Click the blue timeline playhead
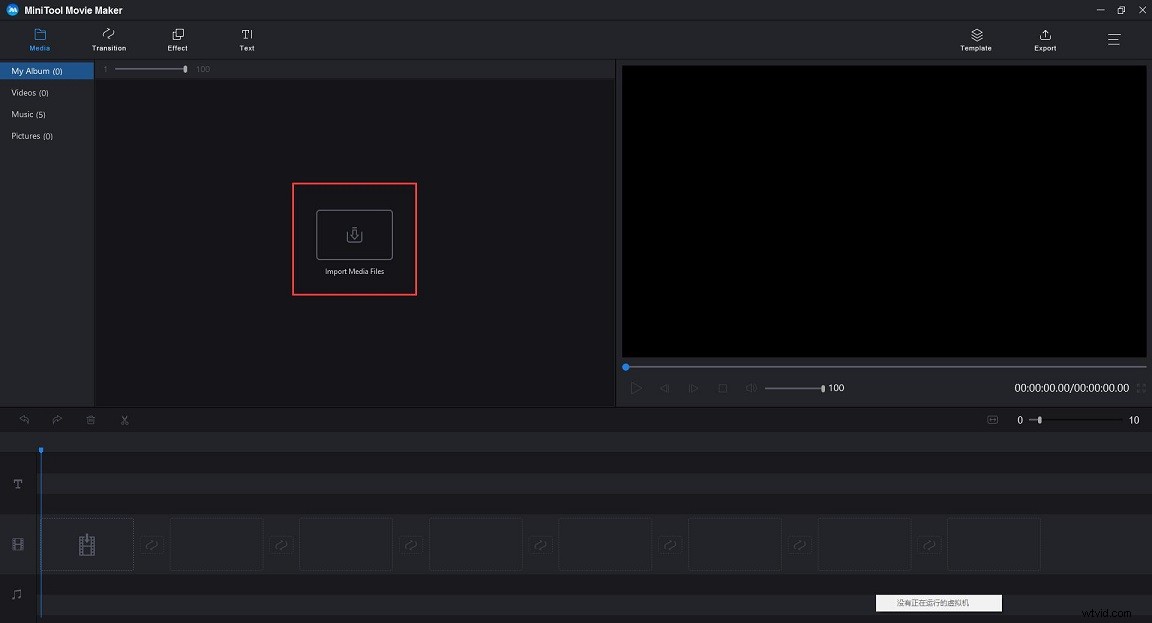Screen dimensions: 1152x623 coord(40,451)
